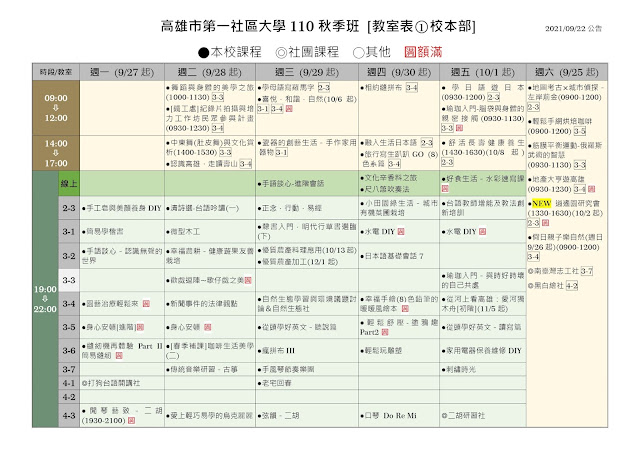Click 弦韻 - 二胡 in room 4-3
640x452 pixels.
(x=278, y=416)
